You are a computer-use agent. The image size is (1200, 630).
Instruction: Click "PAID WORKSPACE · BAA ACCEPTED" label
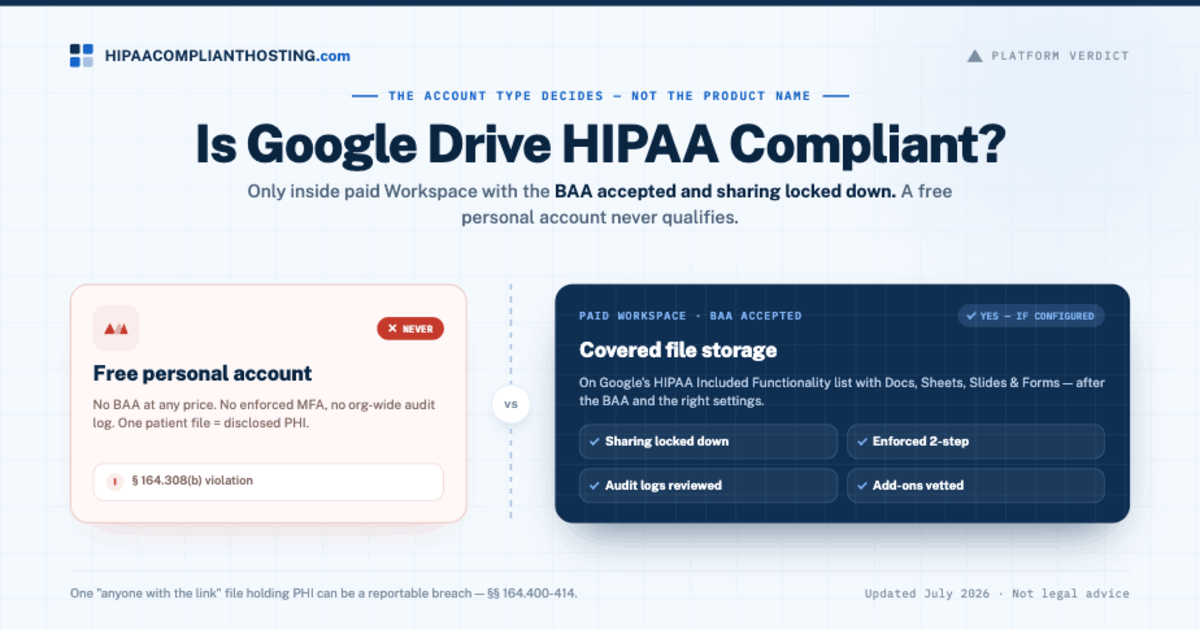coord(690,316)
